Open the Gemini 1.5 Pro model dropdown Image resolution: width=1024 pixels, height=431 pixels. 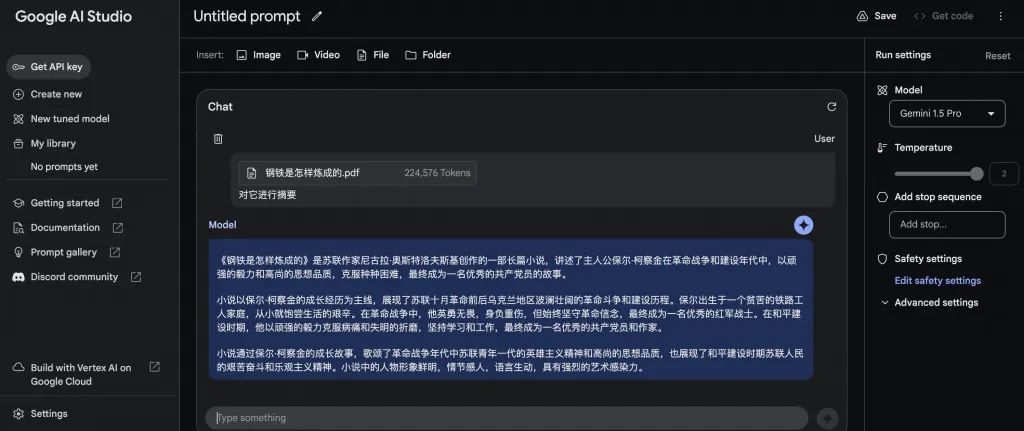pyautogui.click(x=946, y=114)
